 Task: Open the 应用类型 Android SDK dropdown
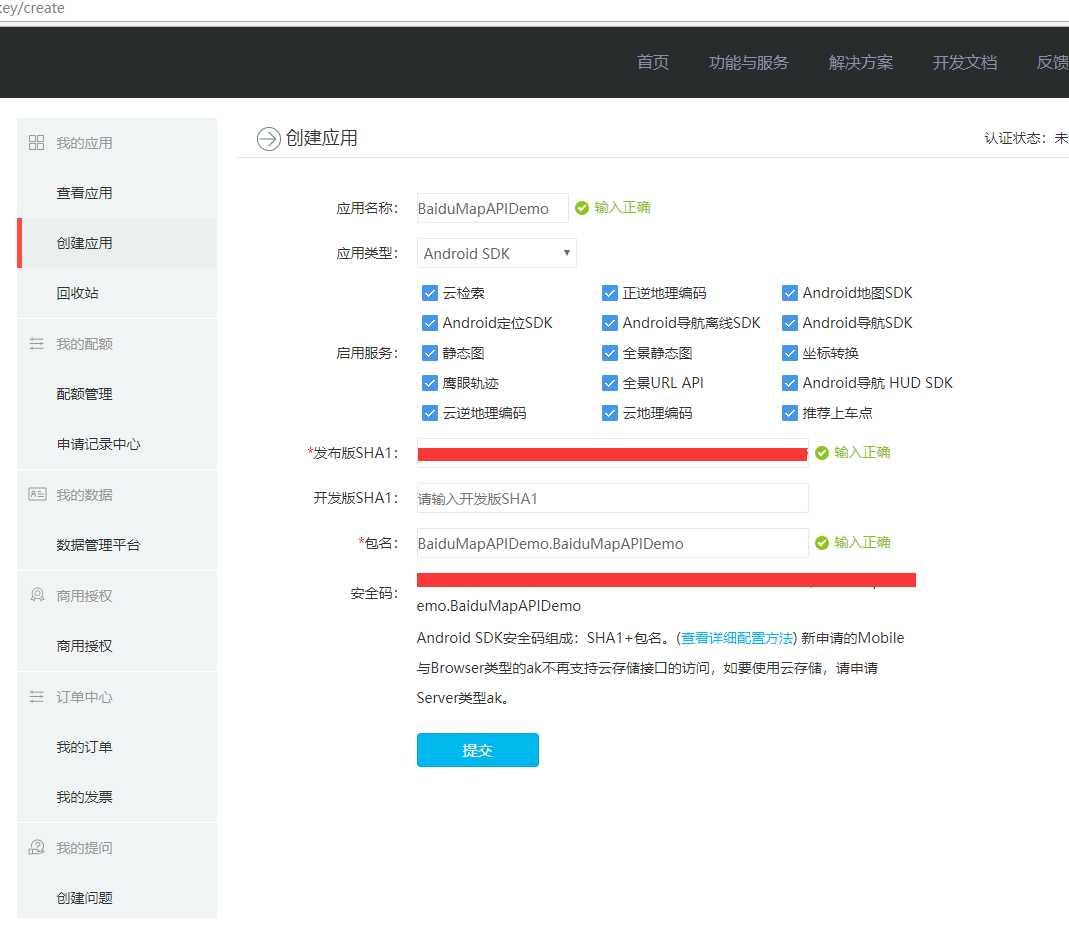496,253
